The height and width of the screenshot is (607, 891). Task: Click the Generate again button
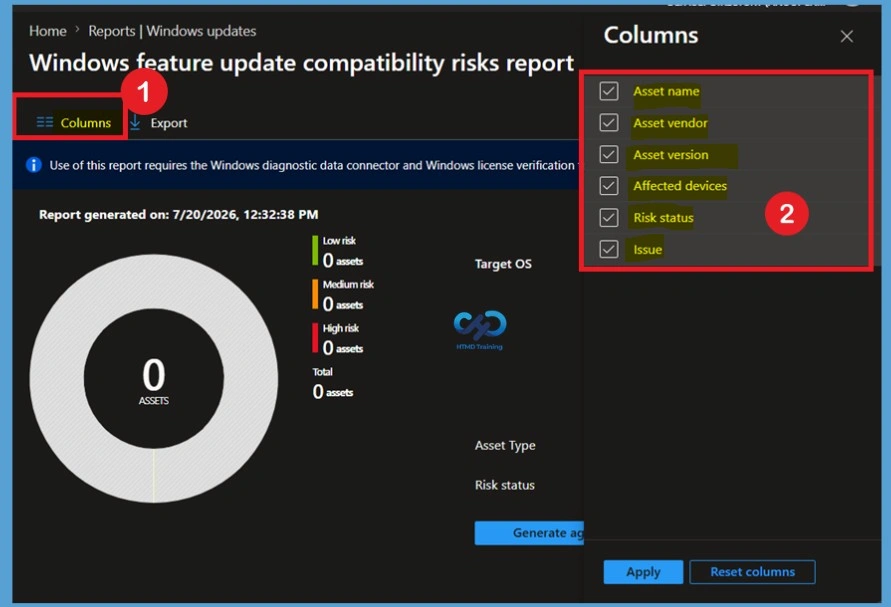pyautogui.click(x=529, y=533)
